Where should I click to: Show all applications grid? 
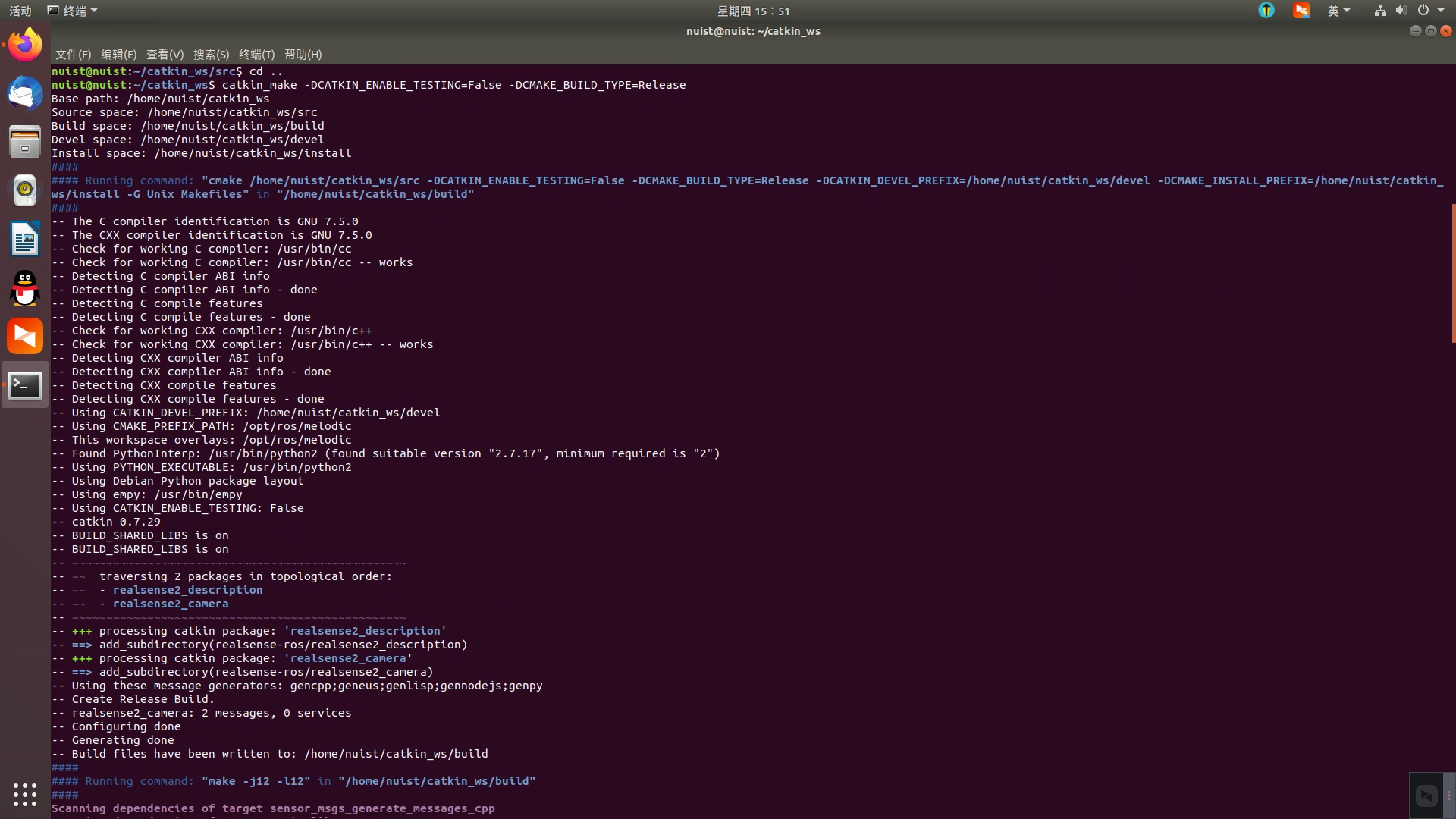click(25, 794)
